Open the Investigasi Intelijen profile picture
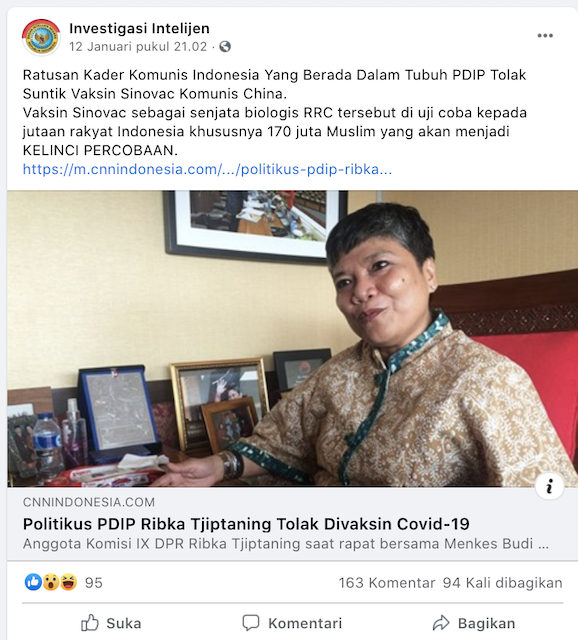 (41, 38)
